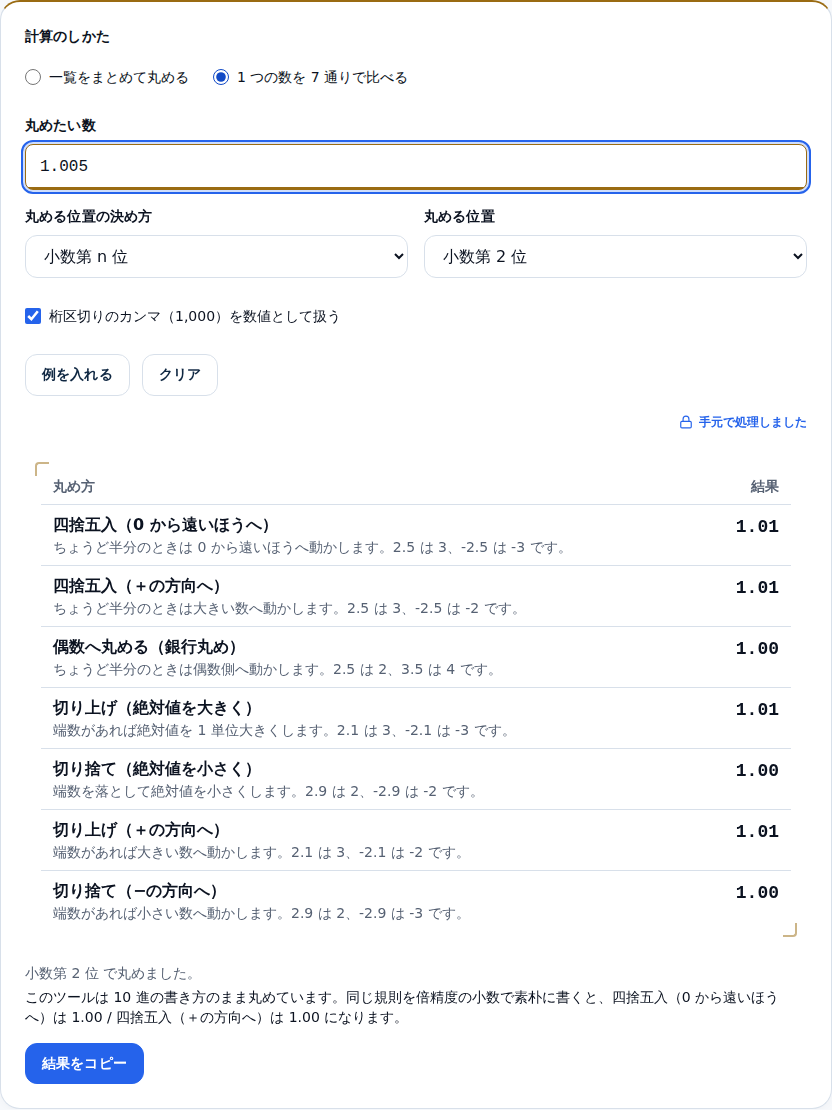Click the 1.01 result for 切り上げ（絶対値を大きく）
Screen dimensions: 832x1110
pyautogui.click(x=757, y=709)
